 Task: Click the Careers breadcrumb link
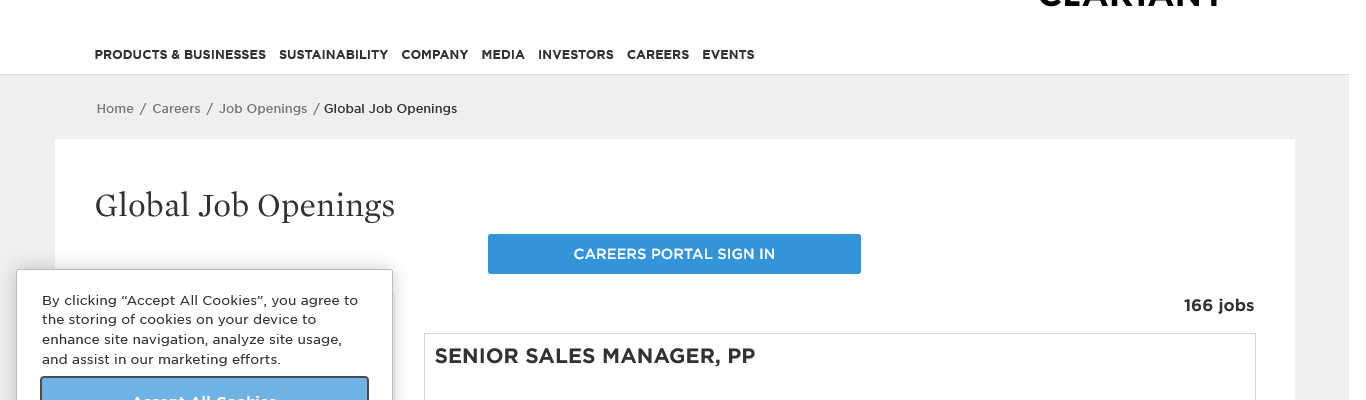[x=176, y=109]
